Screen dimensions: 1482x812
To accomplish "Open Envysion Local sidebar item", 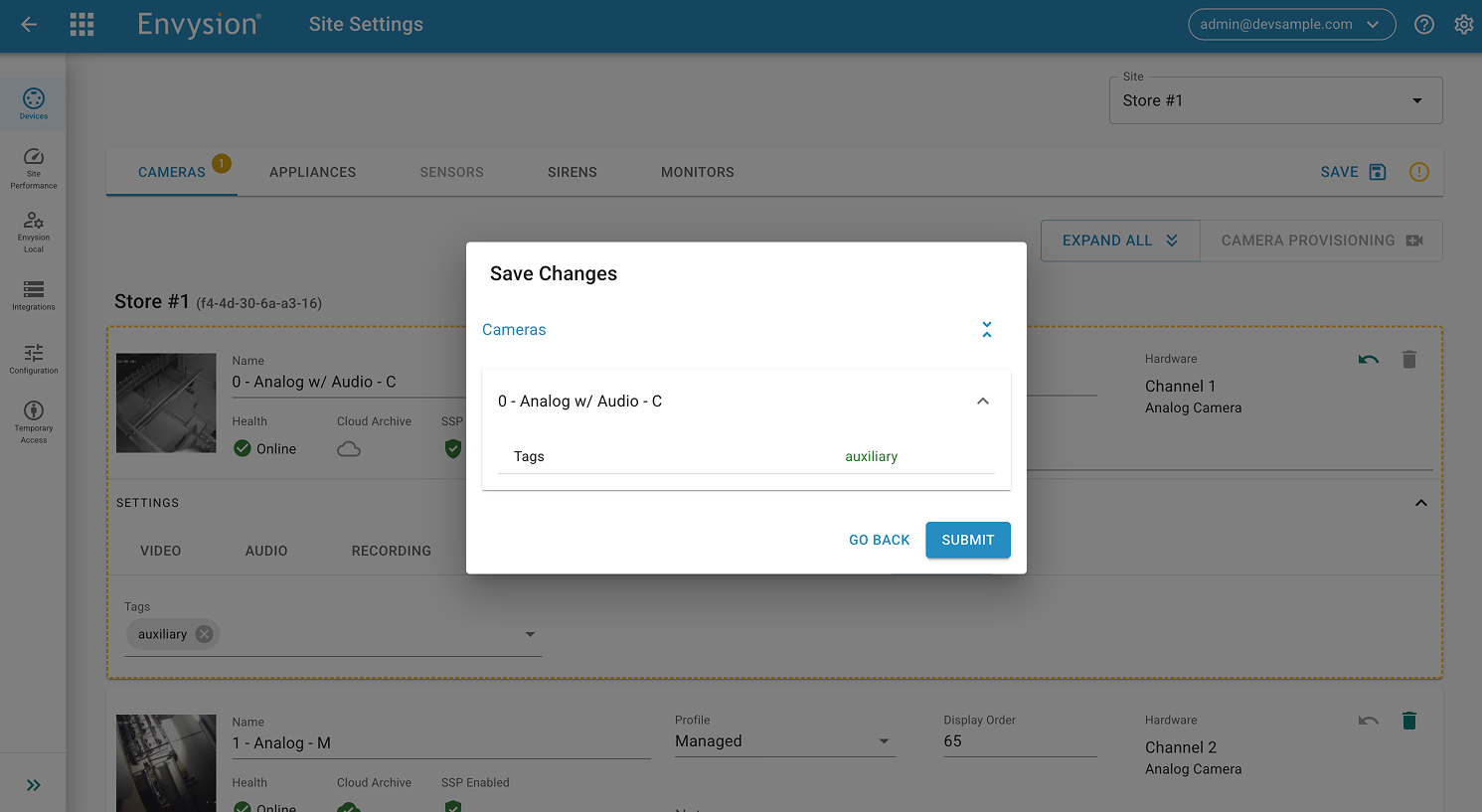I will coord(34,231).
